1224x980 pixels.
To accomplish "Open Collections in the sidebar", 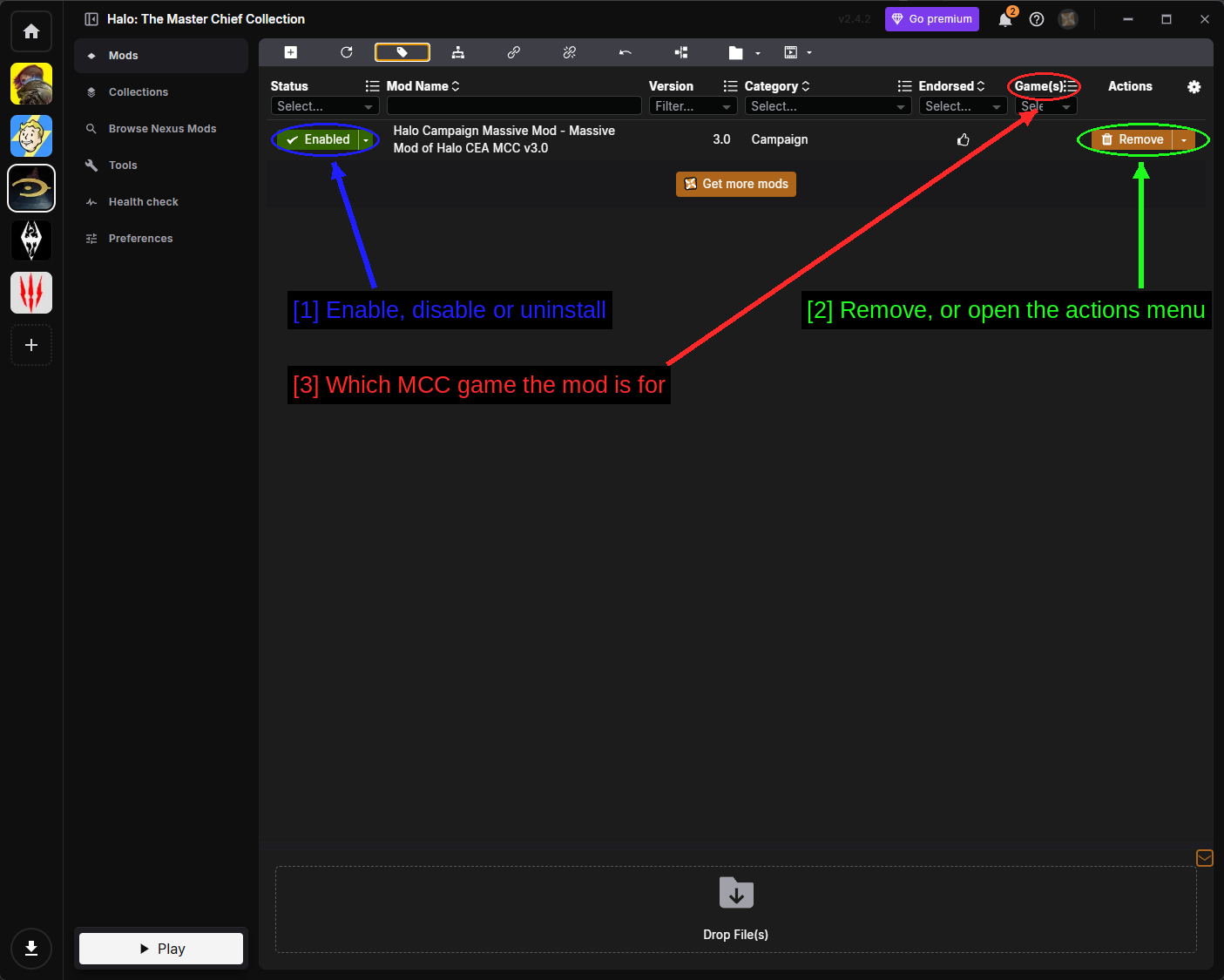I will (161, 92).
